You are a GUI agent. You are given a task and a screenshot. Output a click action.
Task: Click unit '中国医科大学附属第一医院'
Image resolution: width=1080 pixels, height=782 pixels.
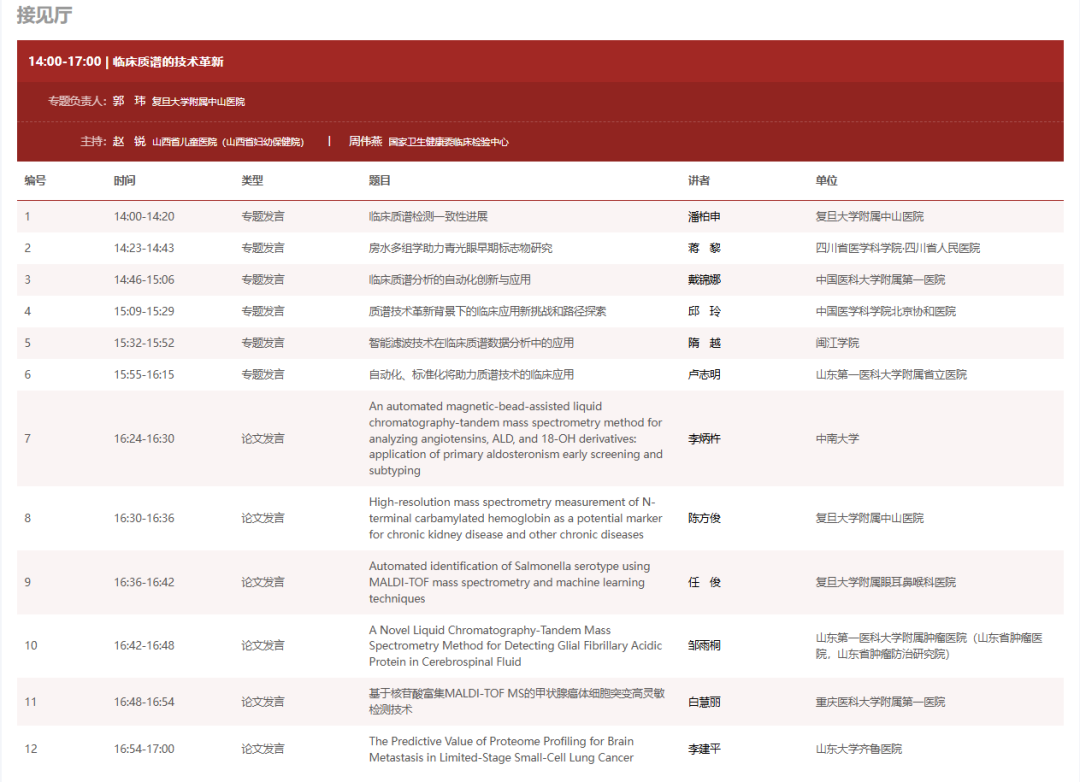coord(880,280)
